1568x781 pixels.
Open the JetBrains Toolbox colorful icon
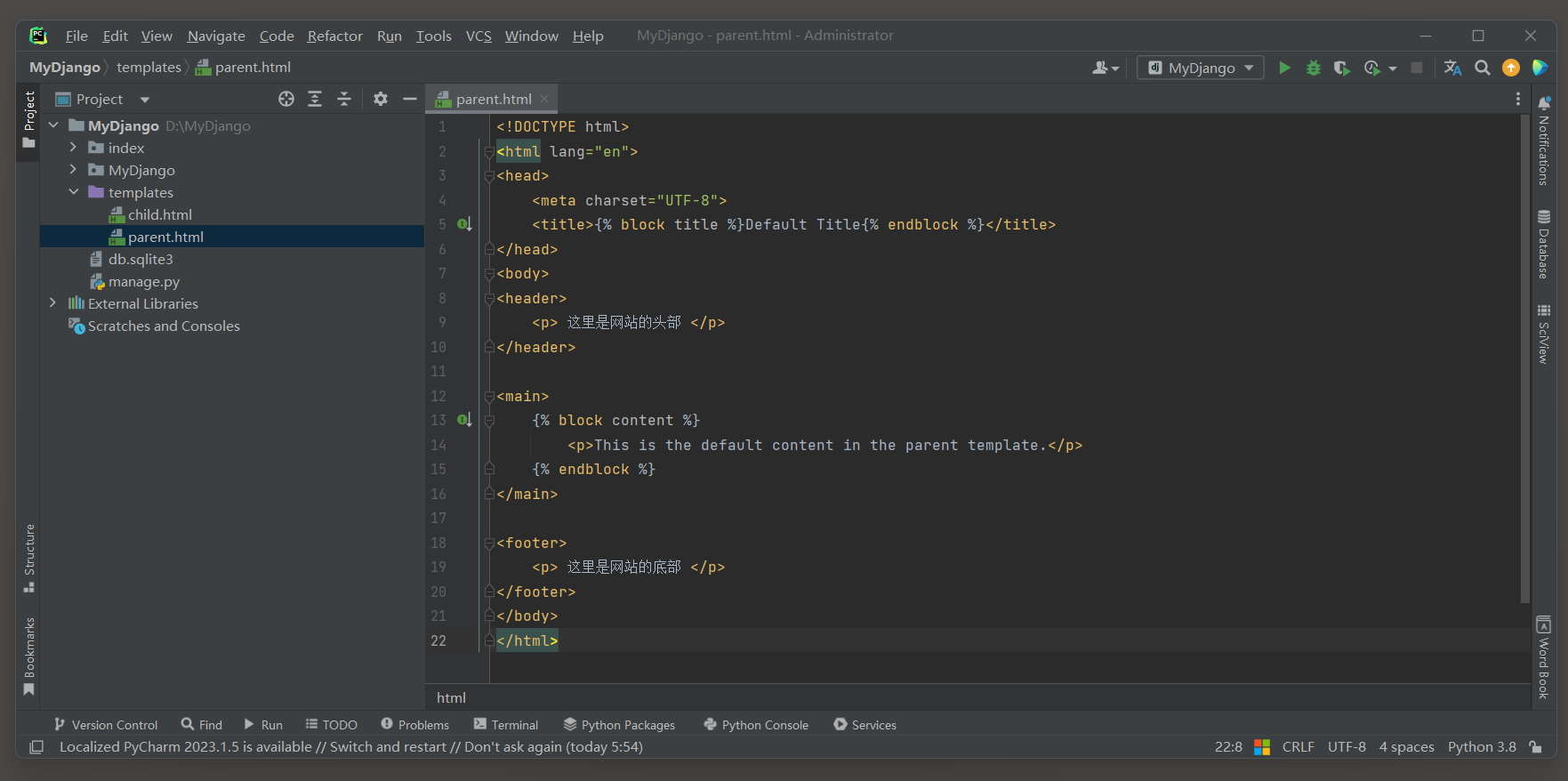[1540, 68]
